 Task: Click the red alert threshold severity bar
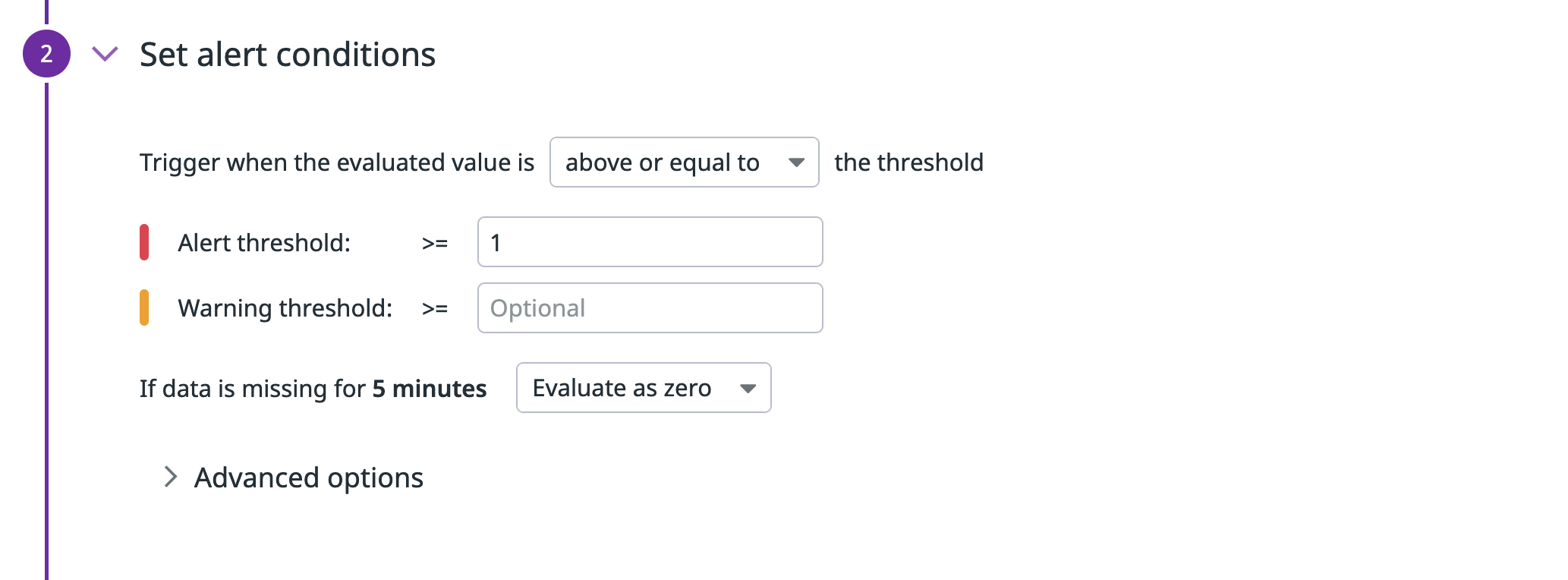144,241
